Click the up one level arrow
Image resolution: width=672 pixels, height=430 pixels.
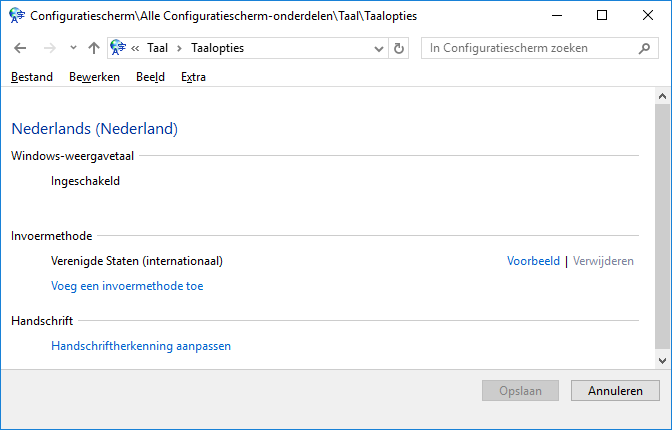(x=94, y=48)
